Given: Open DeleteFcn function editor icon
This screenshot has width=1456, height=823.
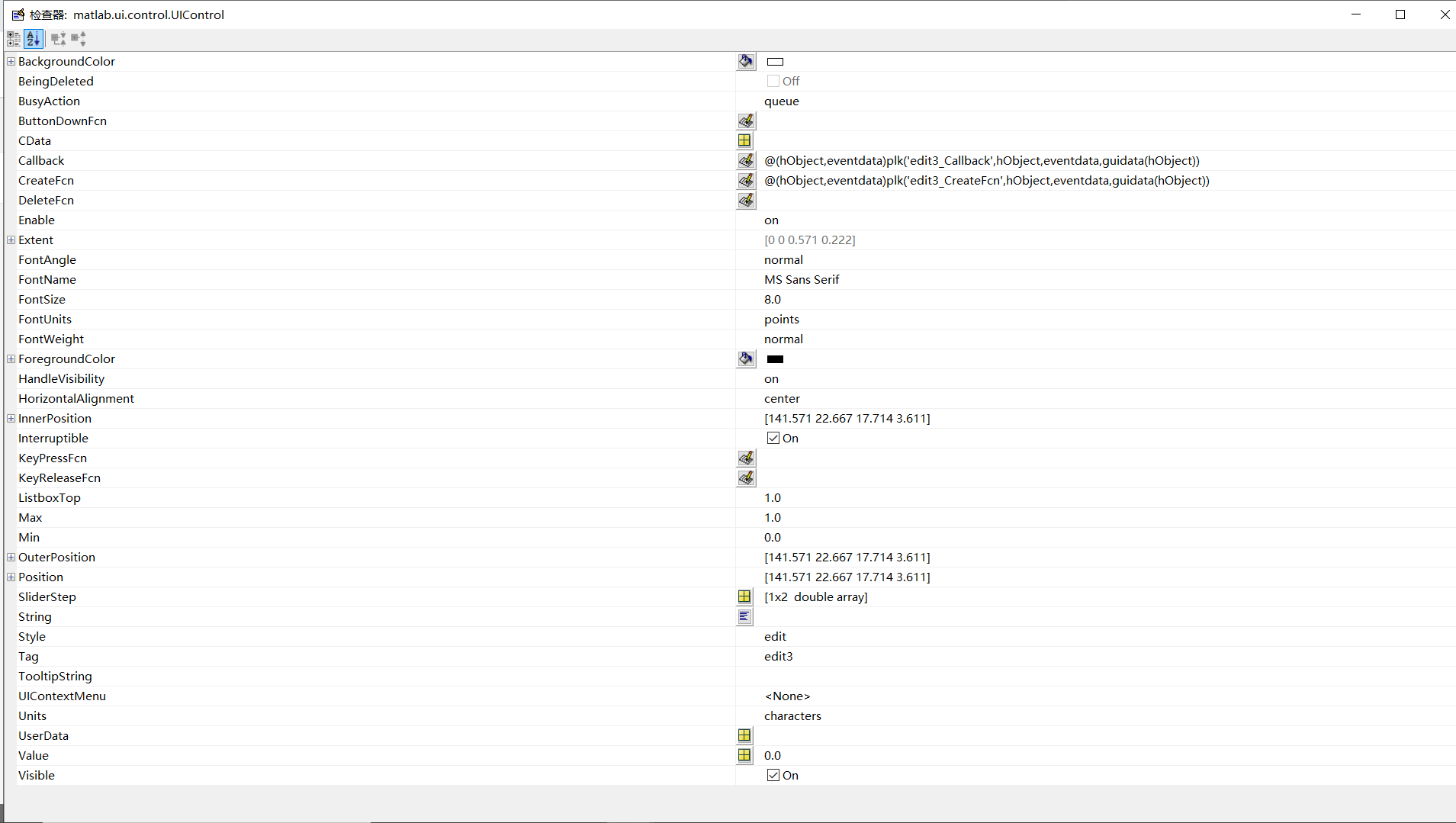Looking at the screenshot, I should coord(746,200).
